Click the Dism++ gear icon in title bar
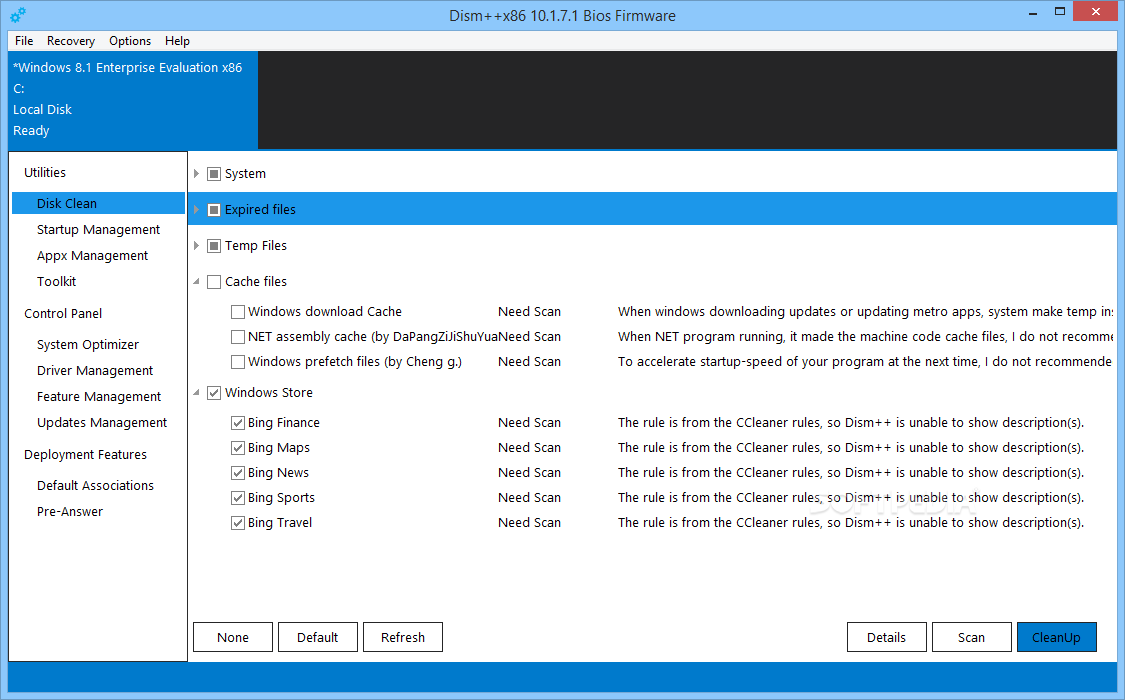 pos(18,14)
